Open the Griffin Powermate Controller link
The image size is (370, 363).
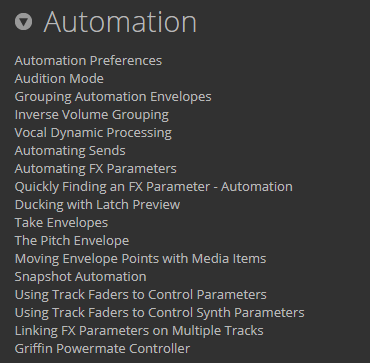[102, 349]
